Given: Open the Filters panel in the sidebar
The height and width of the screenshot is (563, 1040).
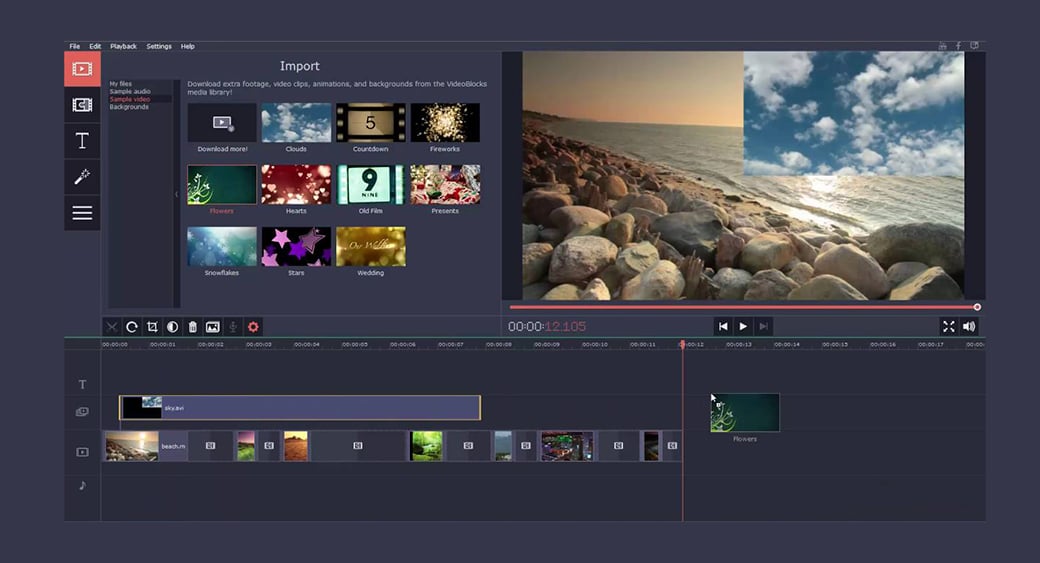Looking at the screenshot, I should [x=82, y=105].
